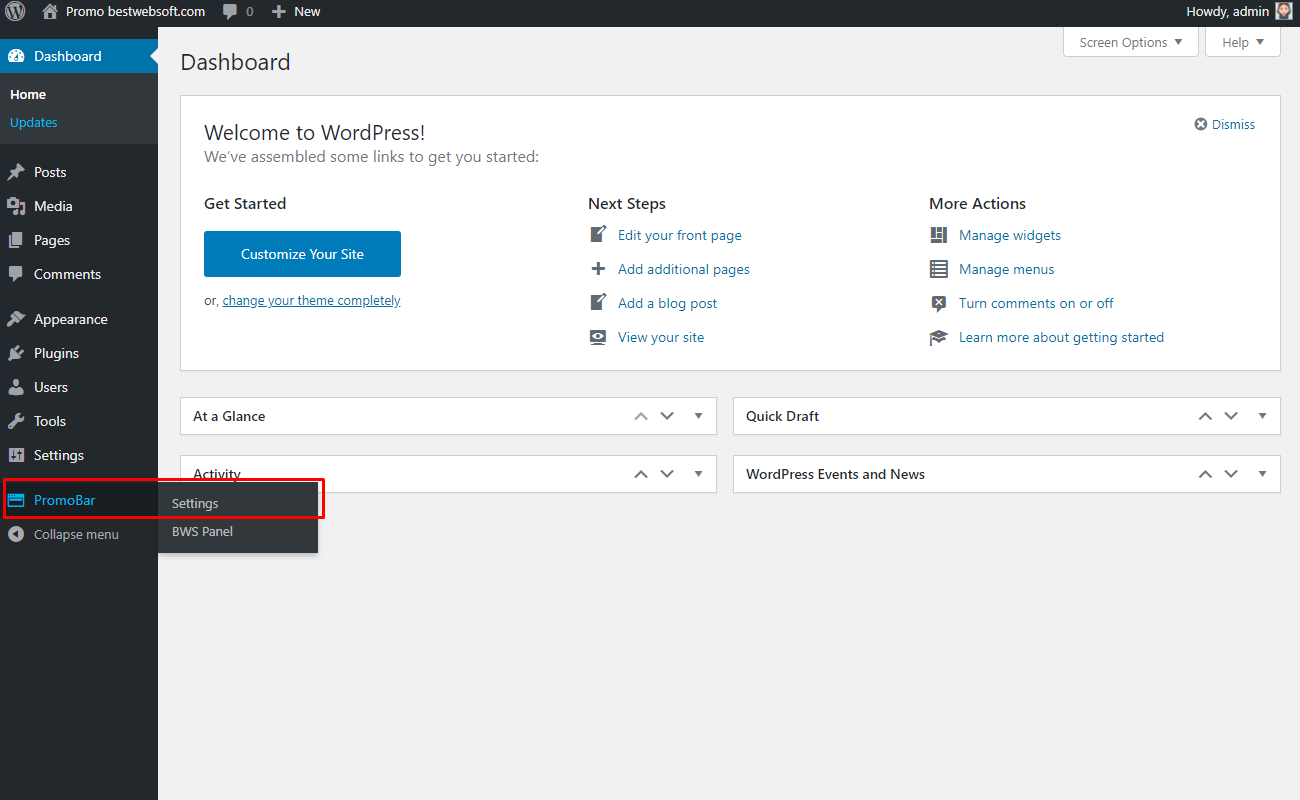
Task: Open Learn more about getting started link
Action: coord(1061,337)
